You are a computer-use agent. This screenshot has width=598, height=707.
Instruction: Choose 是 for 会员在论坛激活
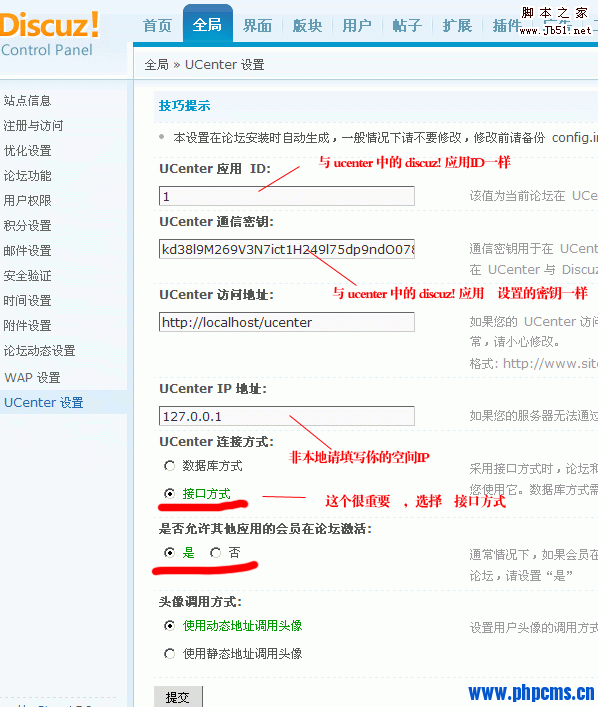click(169, 552)
